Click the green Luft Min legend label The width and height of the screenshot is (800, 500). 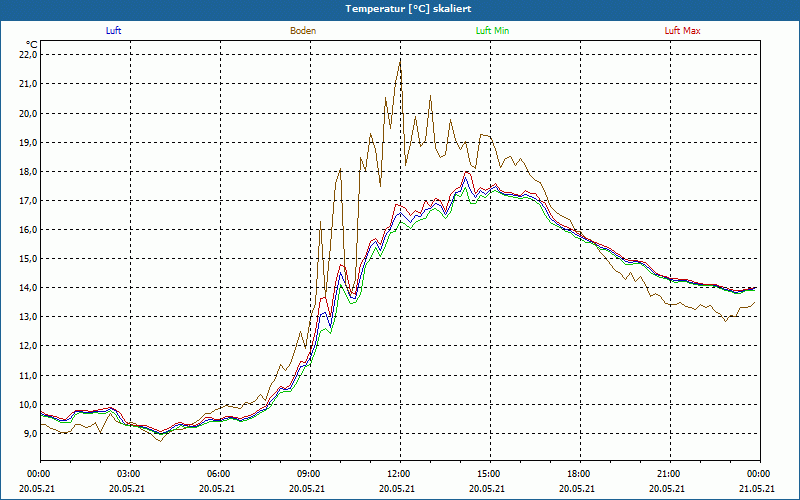pyautogui.click(x=492, y=31)
